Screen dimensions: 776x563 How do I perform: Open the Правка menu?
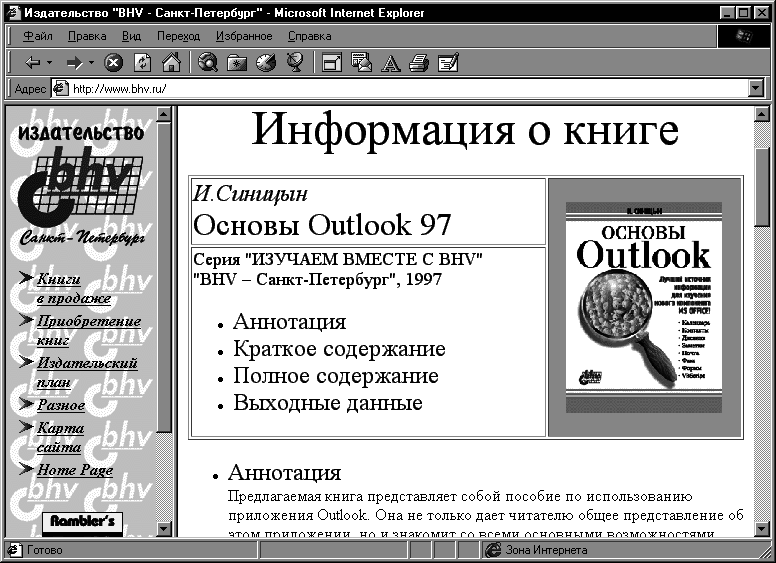[87, 36]
